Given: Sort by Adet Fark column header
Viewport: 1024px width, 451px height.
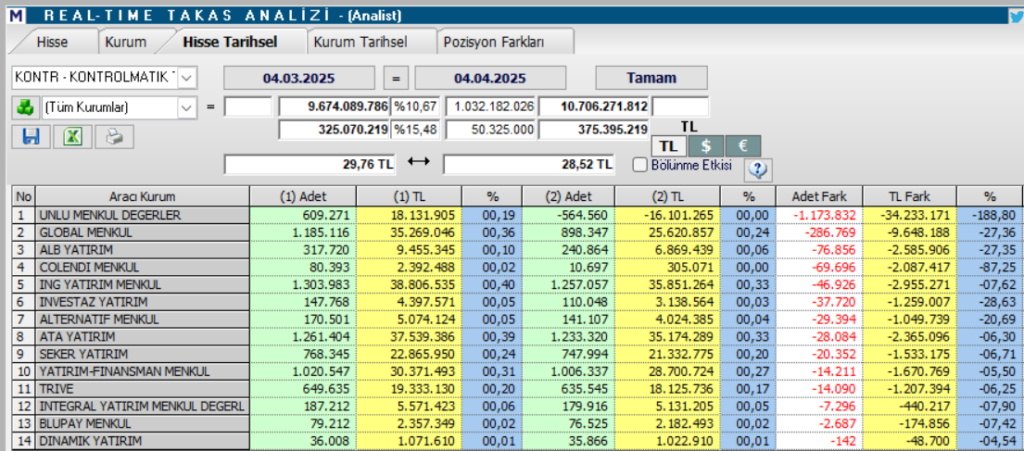Looking at the screenshot, I should pyautogui.click(x=819, y=196).
